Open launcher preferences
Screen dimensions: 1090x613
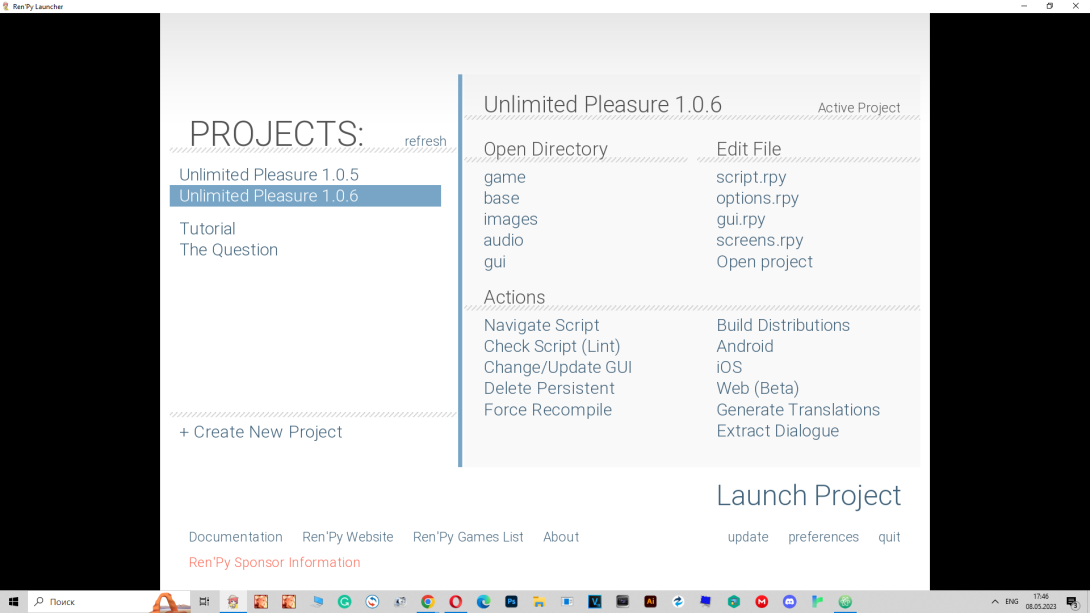(x=824, y=537)
